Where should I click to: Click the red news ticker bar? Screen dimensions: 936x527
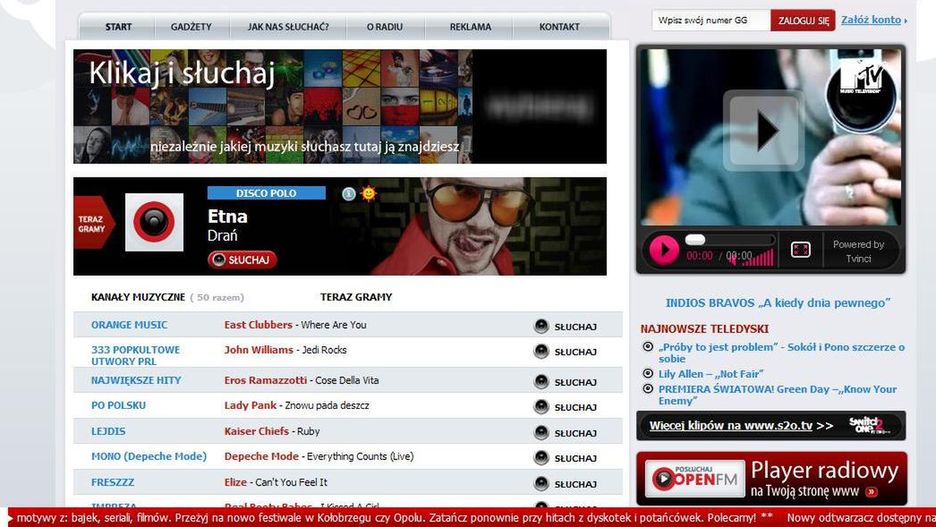(x=472, y=517)
